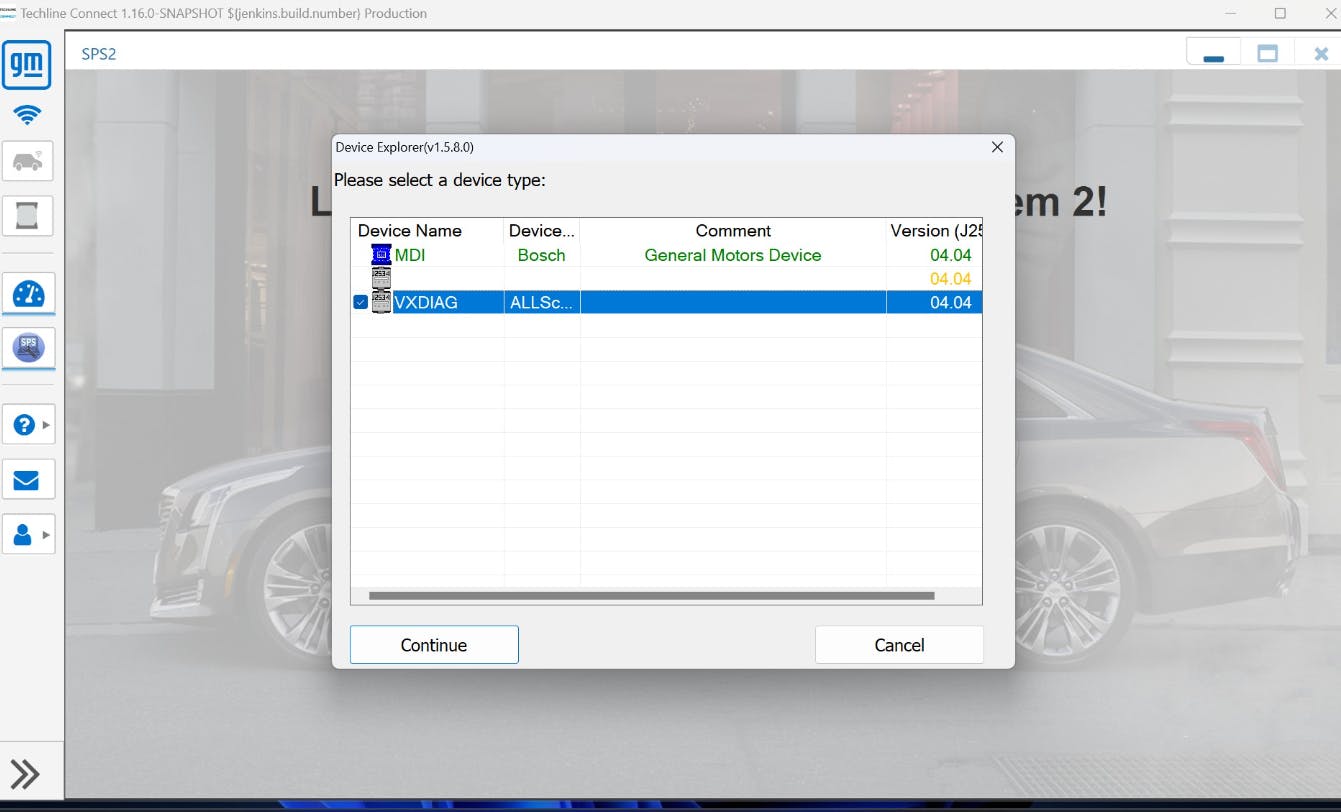Open the dashboard gauge icon
Viewport: 1341px width, 812px height.
coord(28,294)
